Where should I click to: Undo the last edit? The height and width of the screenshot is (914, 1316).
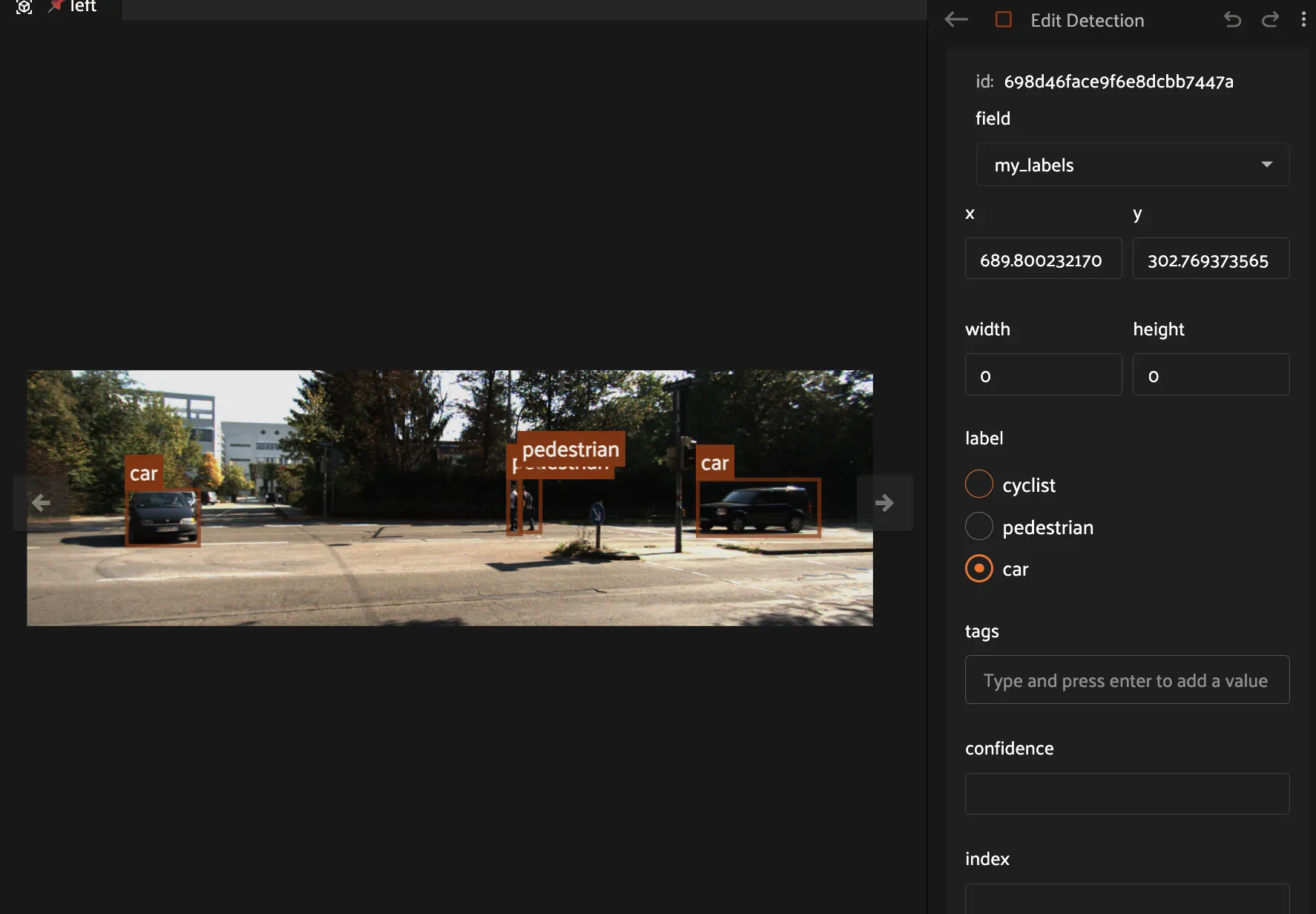(1232, 20)
